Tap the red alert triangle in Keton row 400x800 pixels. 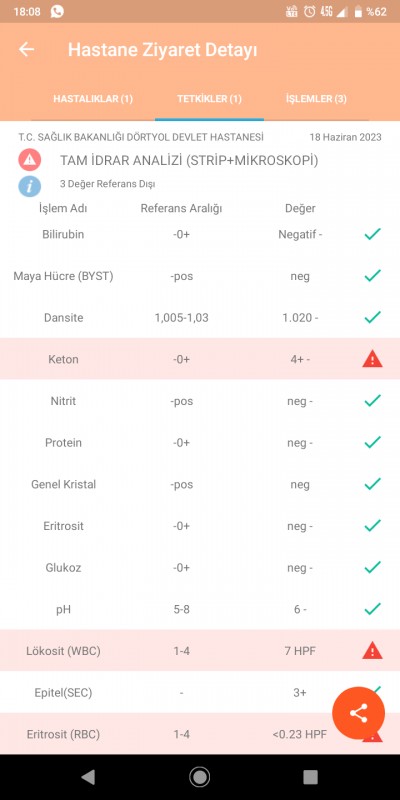372,360
